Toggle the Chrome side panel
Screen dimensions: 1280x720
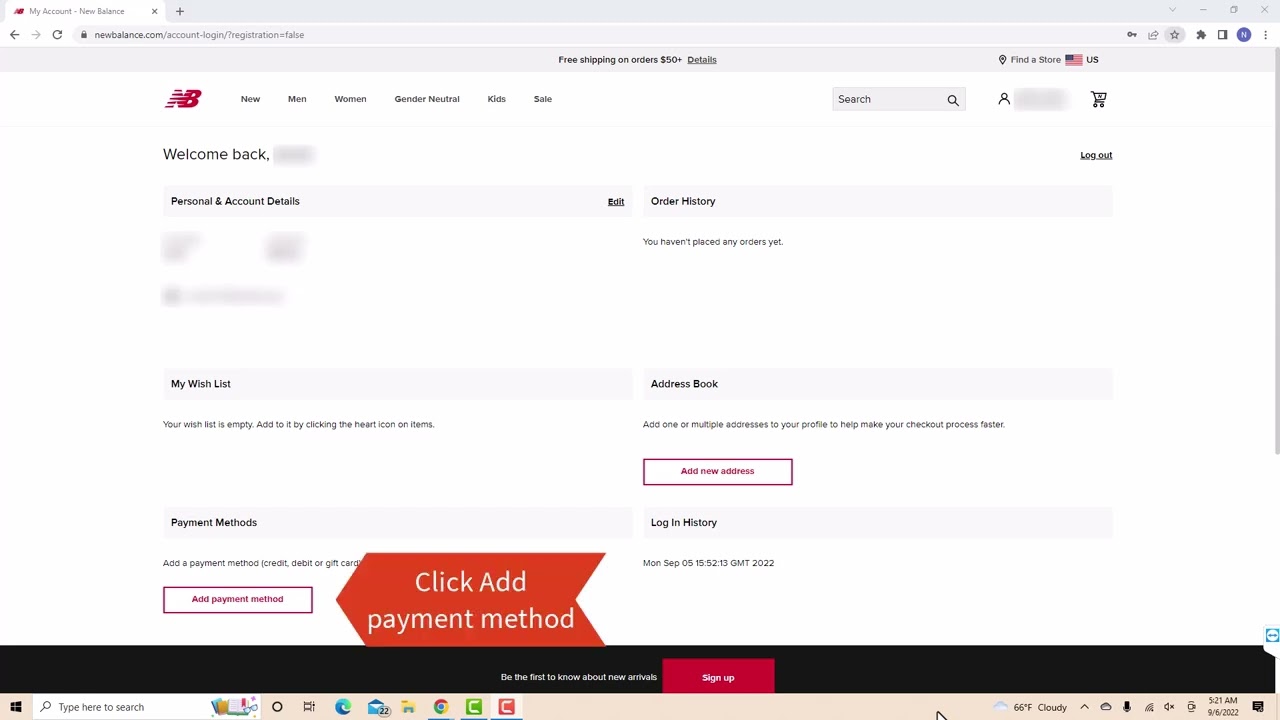click(1222, 35)
